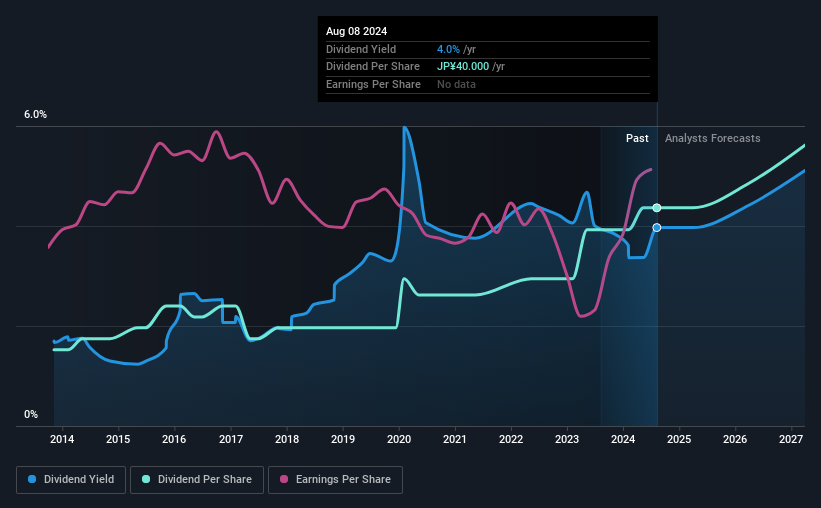Select the 2027 x-axis year label
Screen dimensions: 821x508
tap(791, 439)
